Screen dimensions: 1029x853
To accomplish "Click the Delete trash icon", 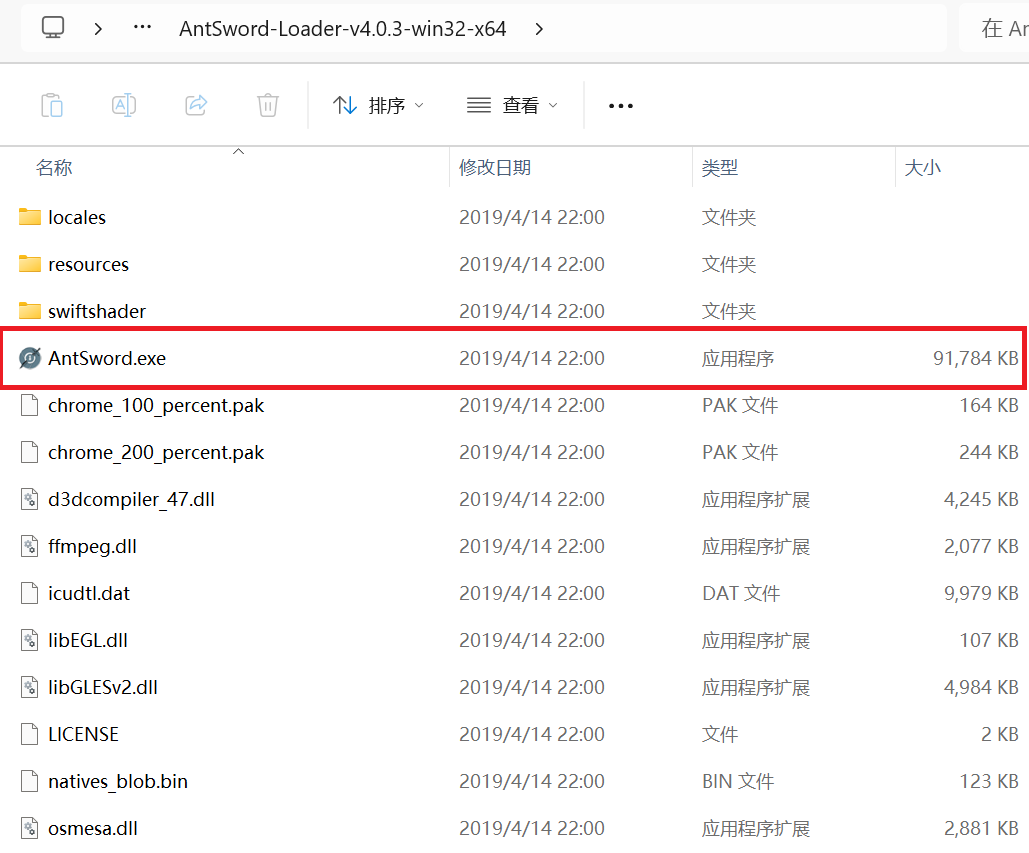I will point(268,105).
